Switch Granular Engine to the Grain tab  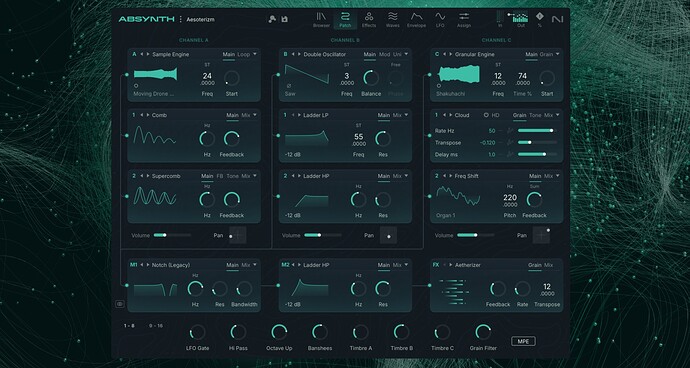coord(546,55)
